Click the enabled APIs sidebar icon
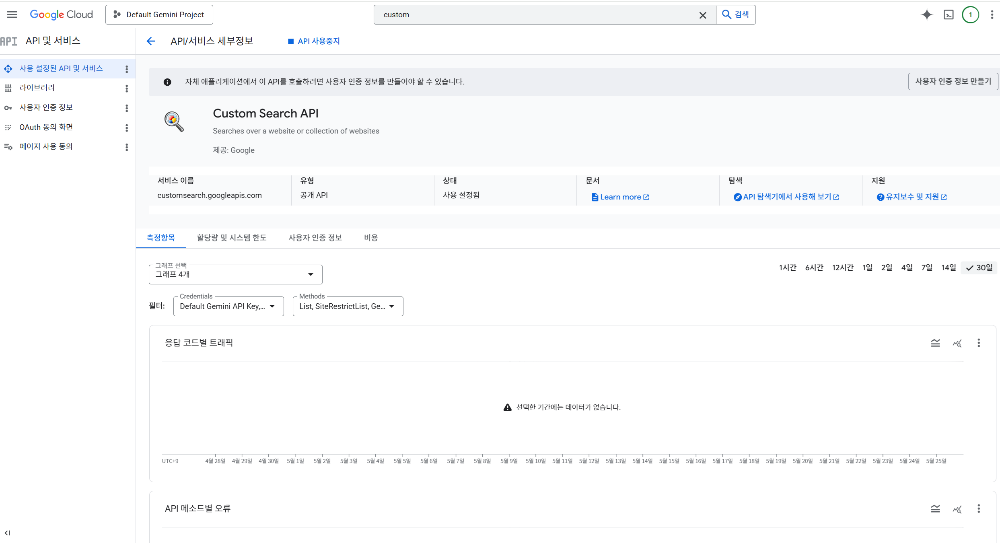Viewport: 1000px width, 543px height. pyautogui.click(x=8, y=68)
